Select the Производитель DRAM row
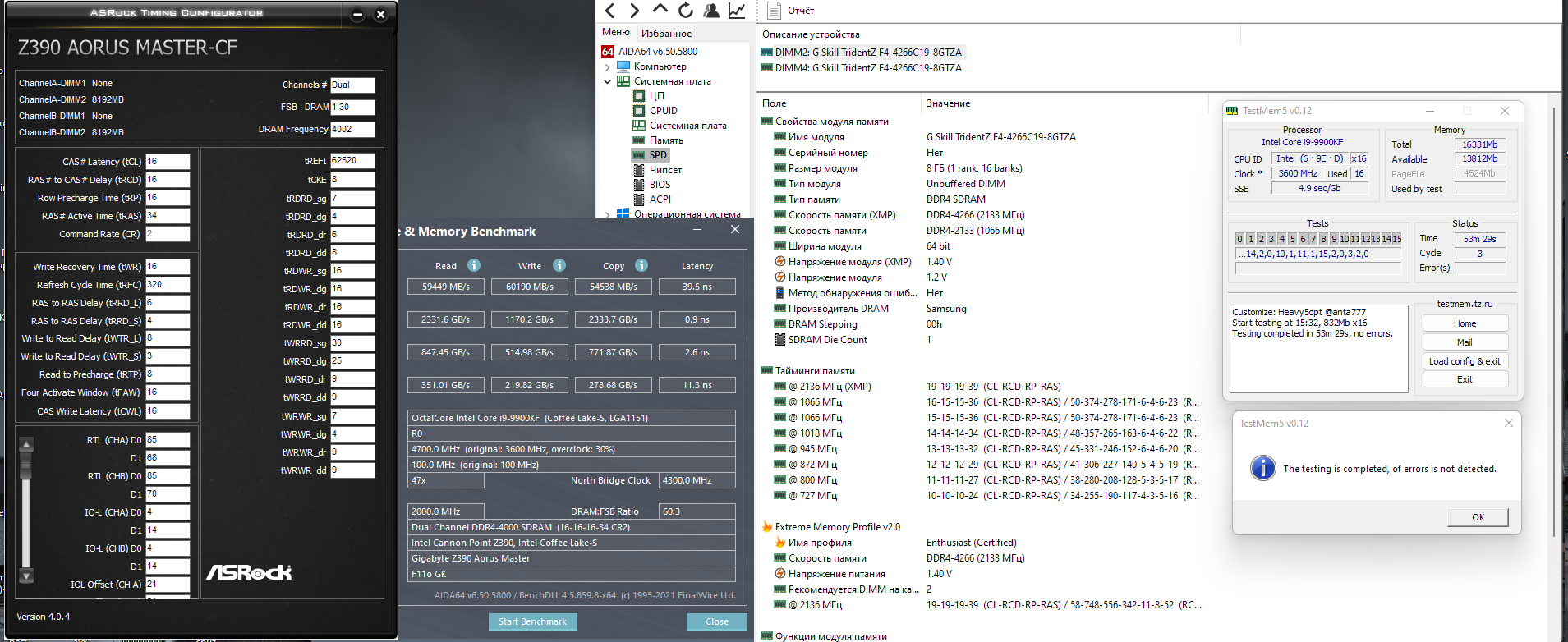 [982, 309]
